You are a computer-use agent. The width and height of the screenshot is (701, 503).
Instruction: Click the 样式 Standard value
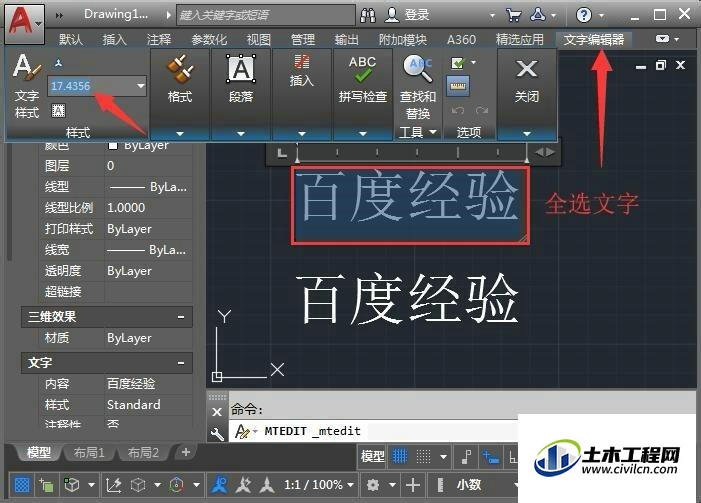pyautogui.click(x=148, y=405)
